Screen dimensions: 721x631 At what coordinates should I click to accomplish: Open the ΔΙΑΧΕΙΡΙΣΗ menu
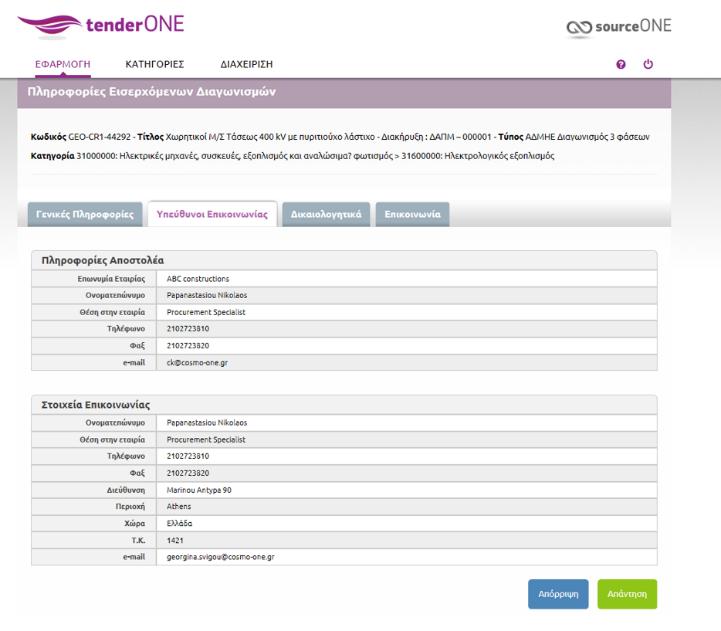[x=246, y=64]
